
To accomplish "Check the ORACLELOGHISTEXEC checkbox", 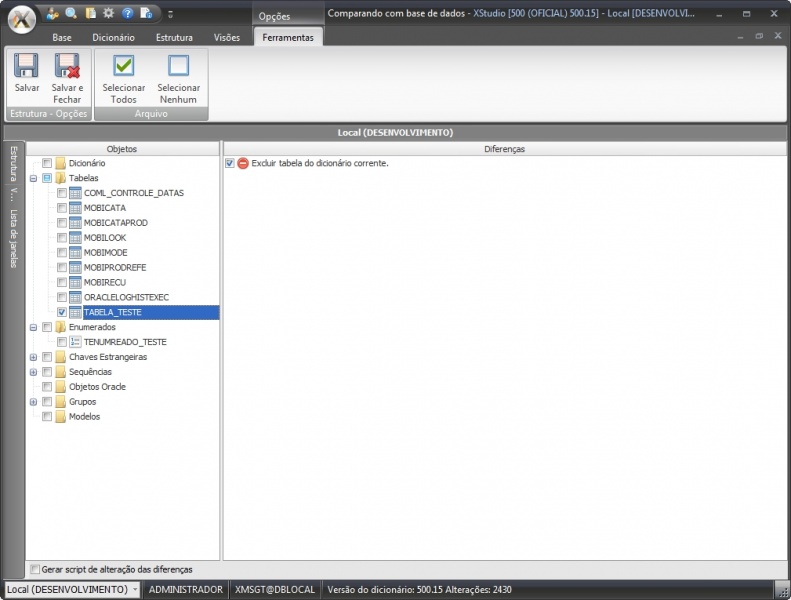I will tap(62, 297).
